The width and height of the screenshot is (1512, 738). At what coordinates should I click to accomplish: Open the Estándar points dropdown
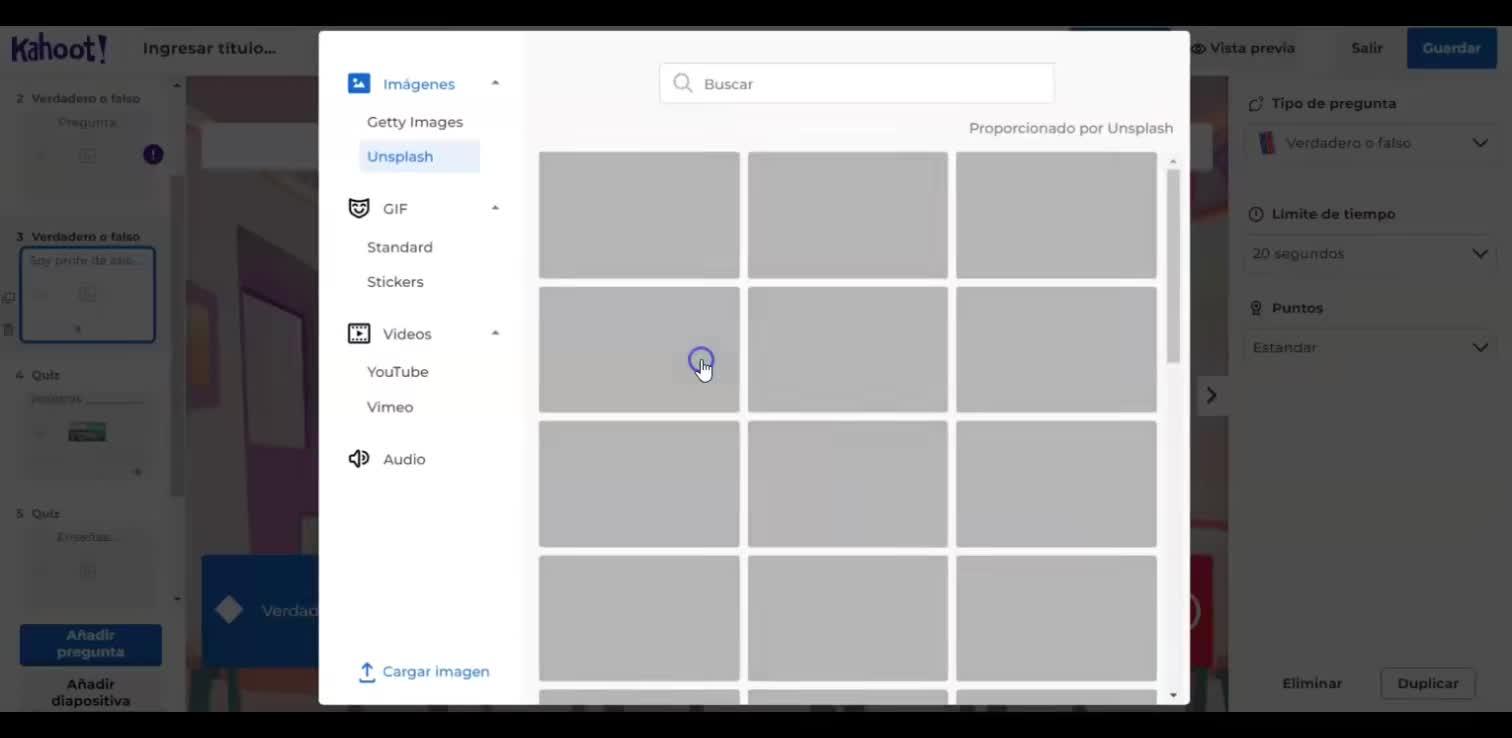coord(1372,348)
